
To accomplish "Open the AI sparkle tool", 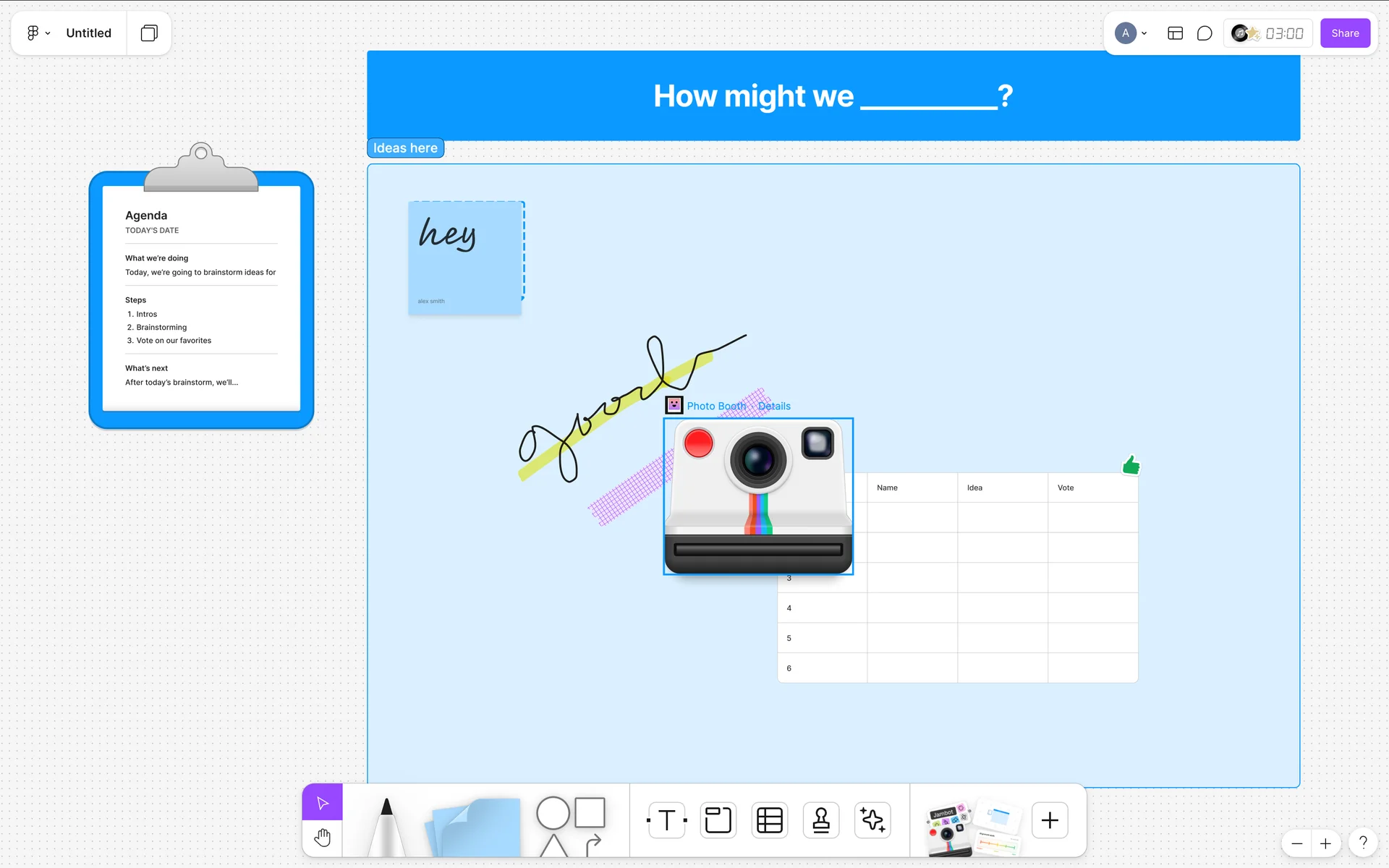I will [872, 820].
